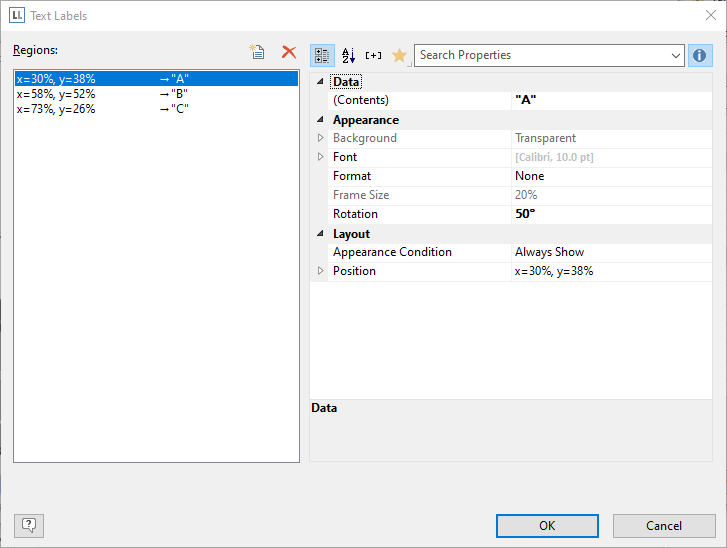Viewport: 727px width, 548px height.
Task: Toggle the blue info description button
Action: [700, 56]
